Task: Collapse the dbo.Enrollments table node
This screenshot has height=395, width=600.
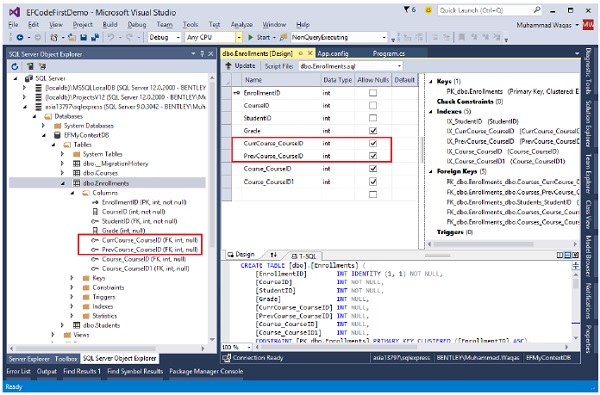Action: [62, 183]
